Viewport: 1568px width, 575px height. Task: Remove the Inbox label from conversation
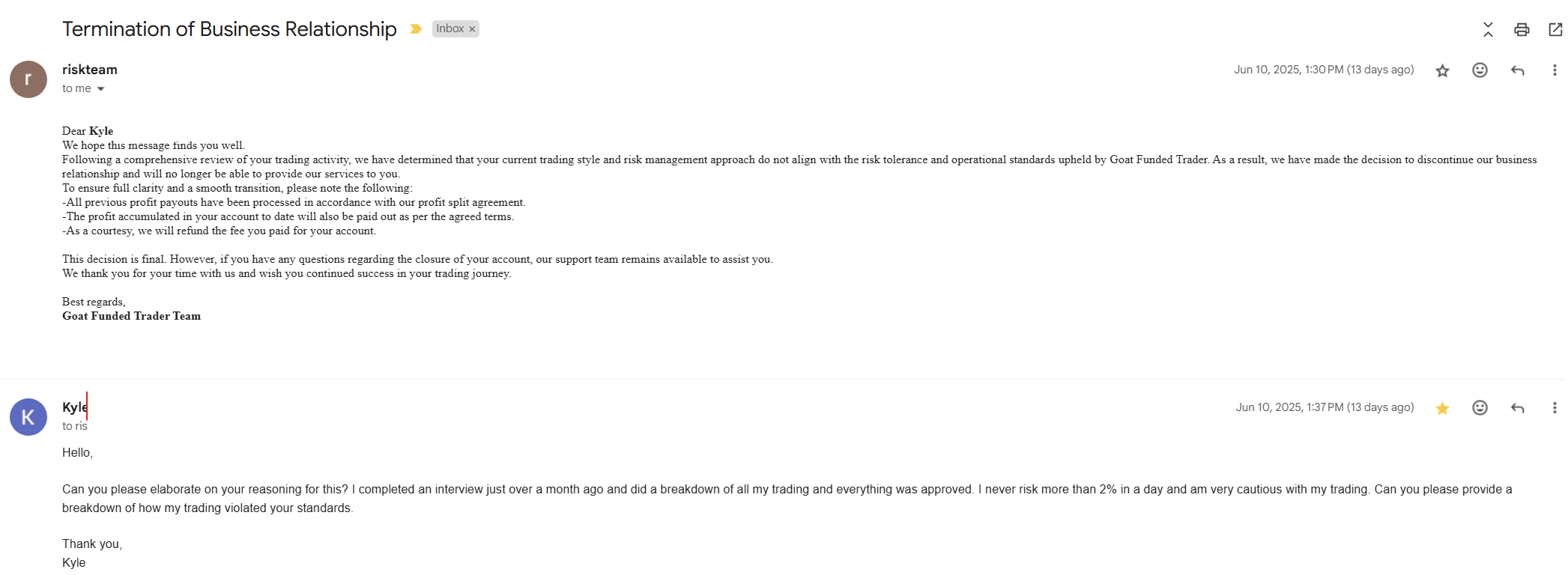pyautogui.click(x=472, y=29)
